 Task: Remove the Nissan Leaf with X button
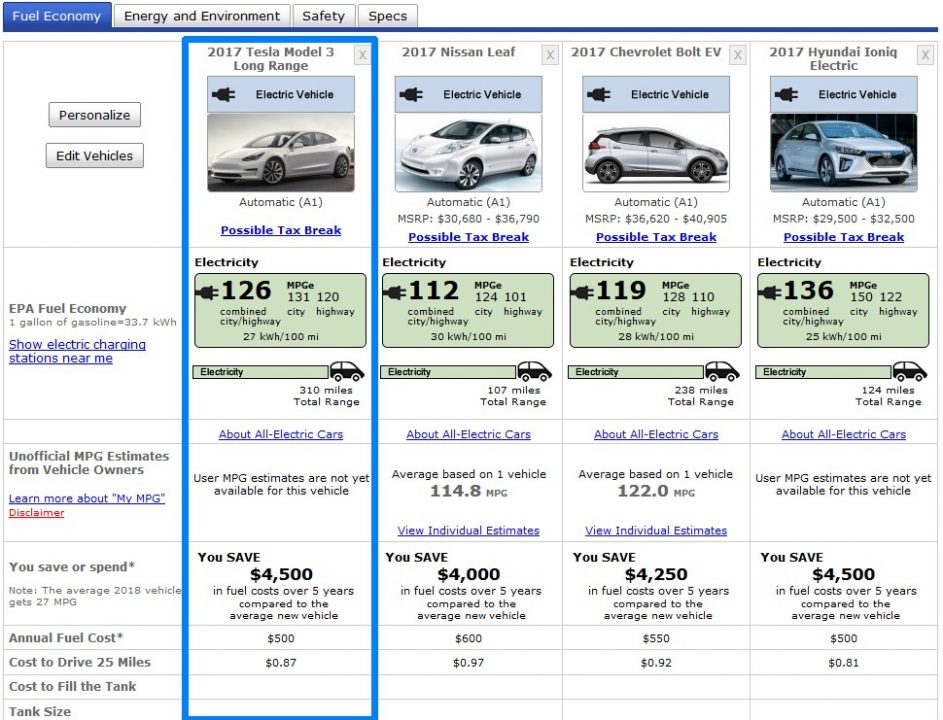[550, 55]
